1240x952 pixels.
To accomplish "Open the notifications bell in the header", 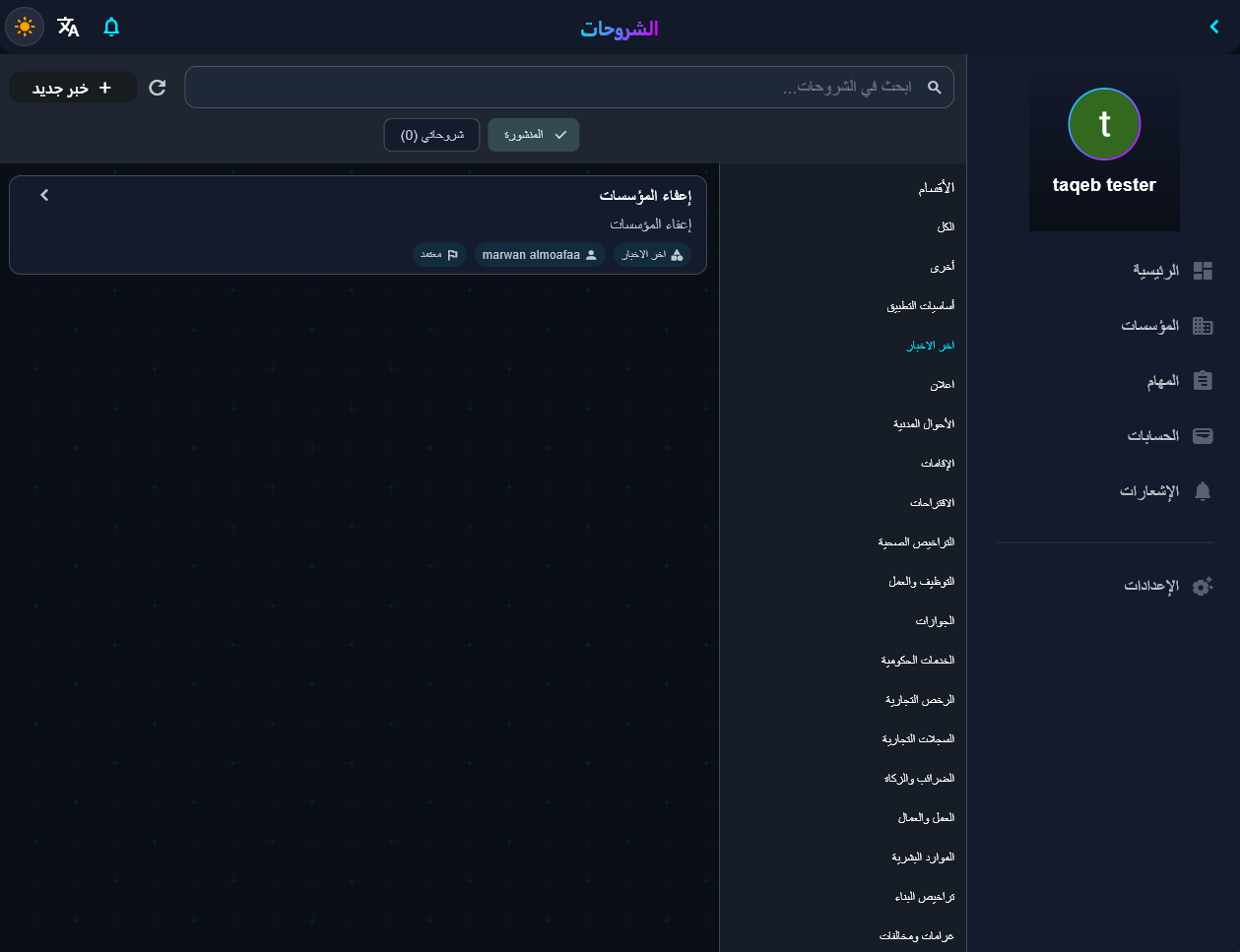I will (111, 27).
